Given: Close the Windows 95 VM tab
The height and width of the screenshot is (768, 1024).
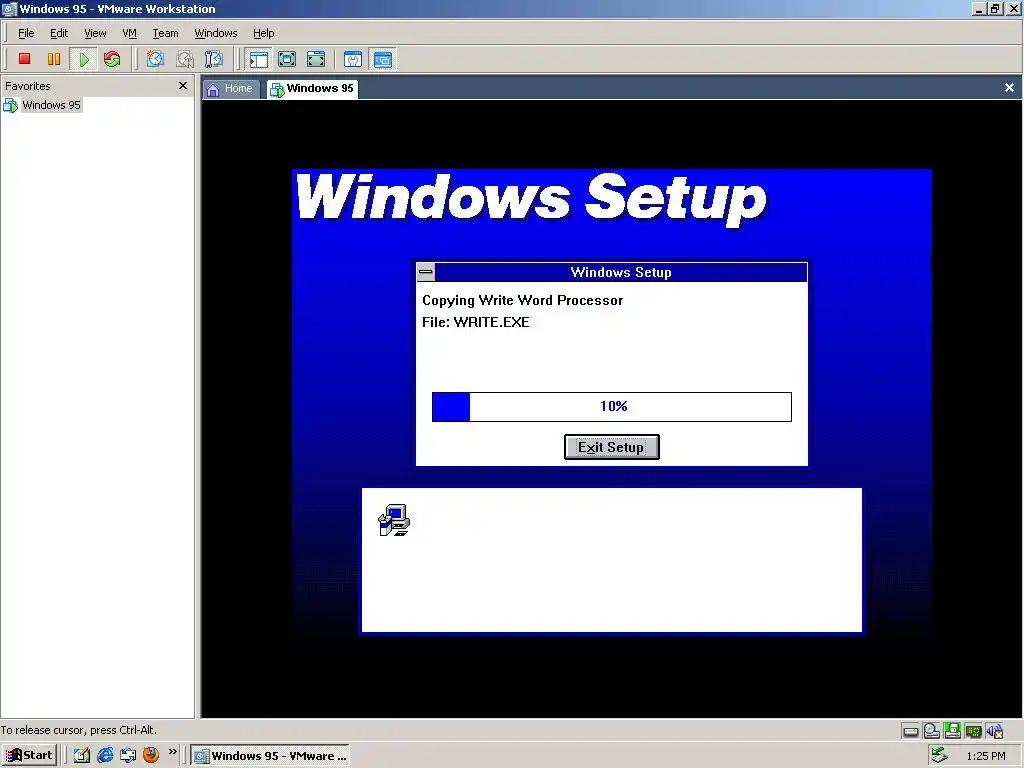Looking at the screenshot, I should pos(1009,88).
